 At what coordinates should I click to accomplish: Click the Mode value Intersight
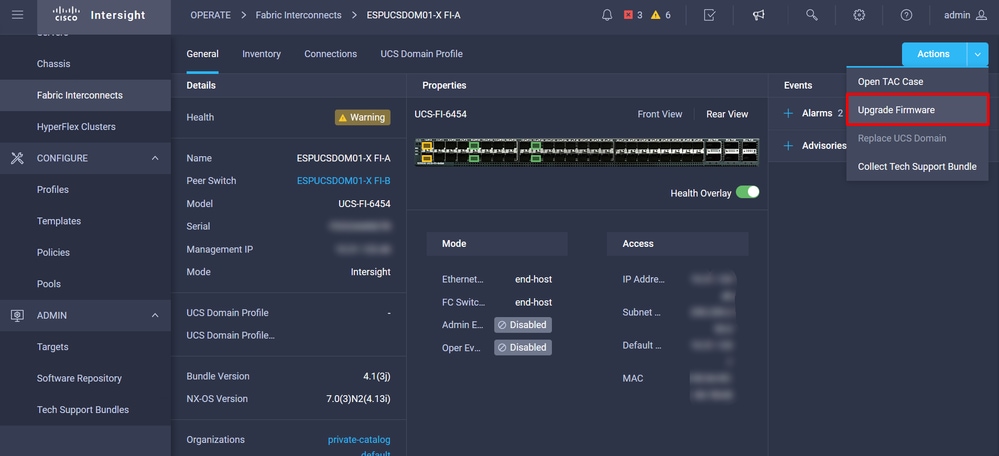[370, 272]
